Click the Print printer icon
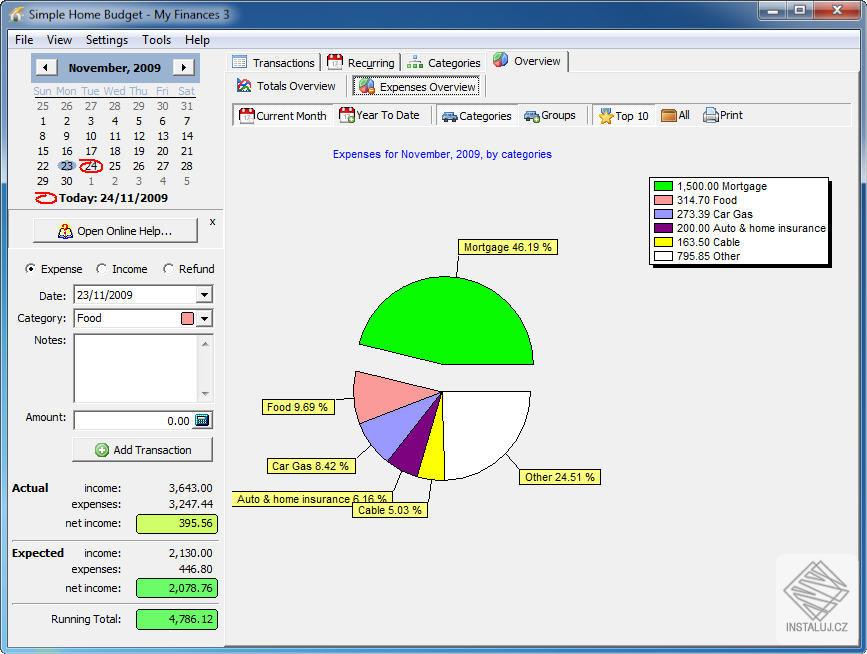Screen dimensions: 867x654 click(x=711, y=115)
